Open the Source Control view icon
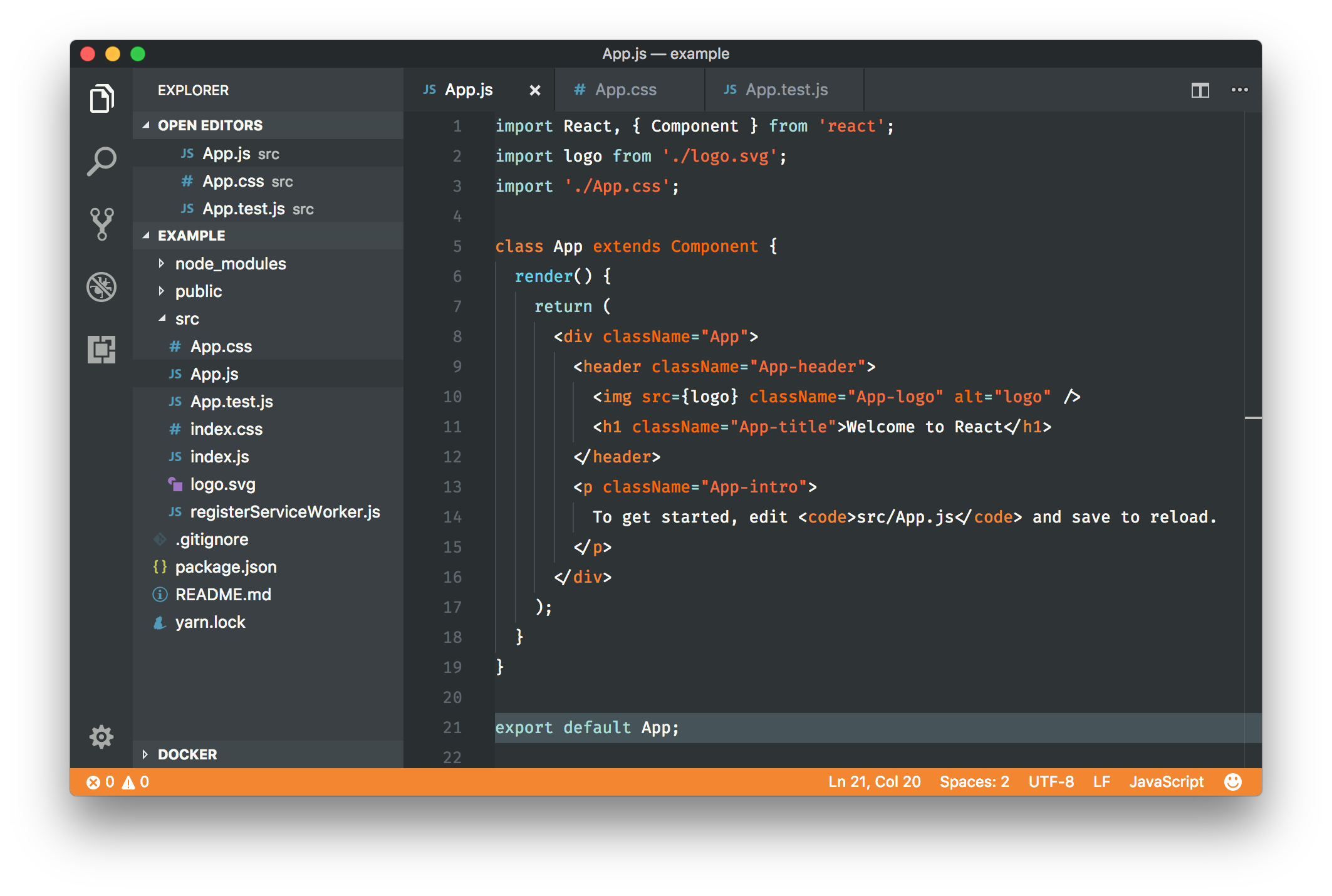Viewport: 1332px width, 896px height. point(101,224)
